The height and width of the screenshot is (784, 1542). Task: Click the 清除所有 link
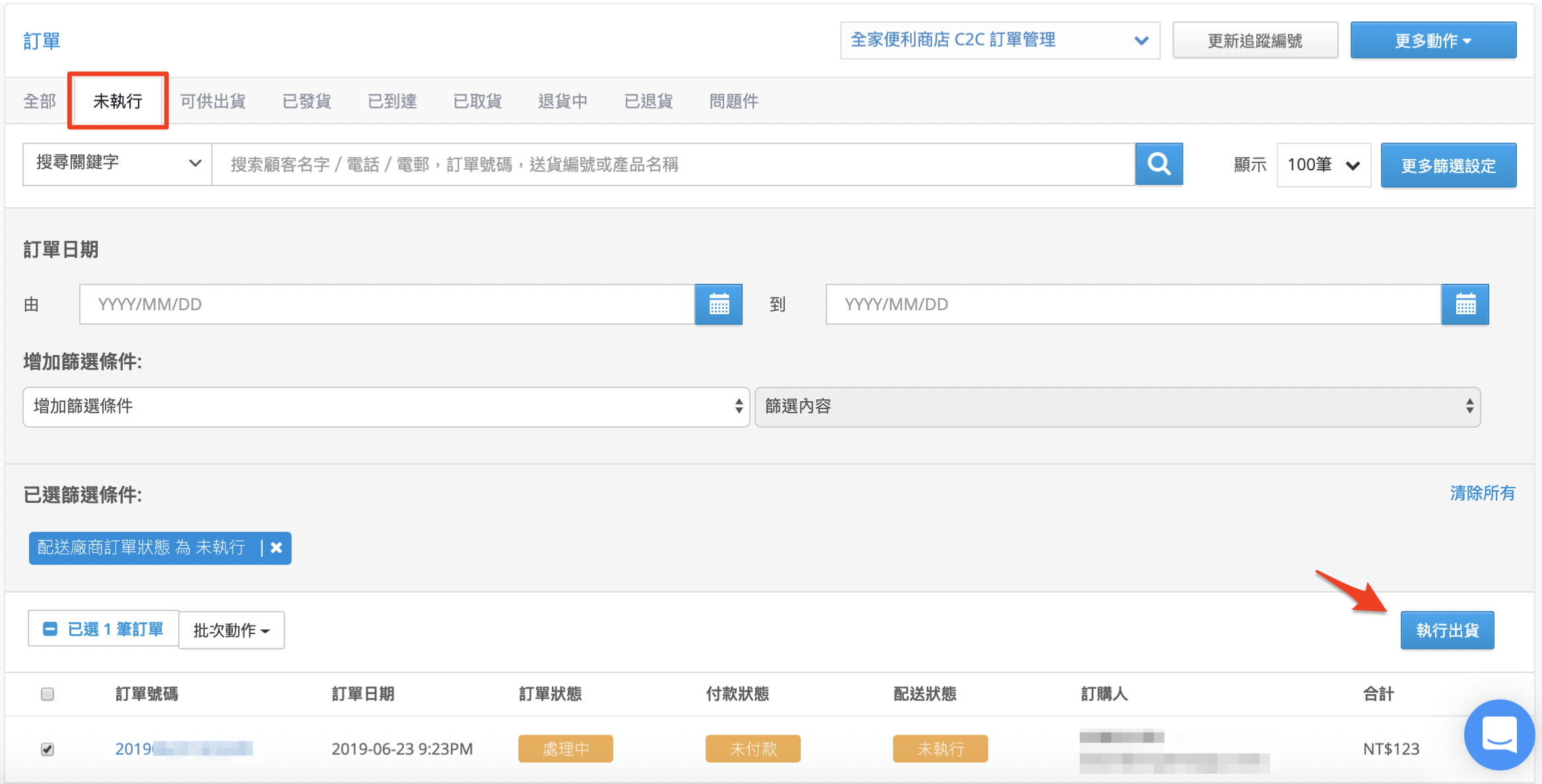tap(1483, 493)
